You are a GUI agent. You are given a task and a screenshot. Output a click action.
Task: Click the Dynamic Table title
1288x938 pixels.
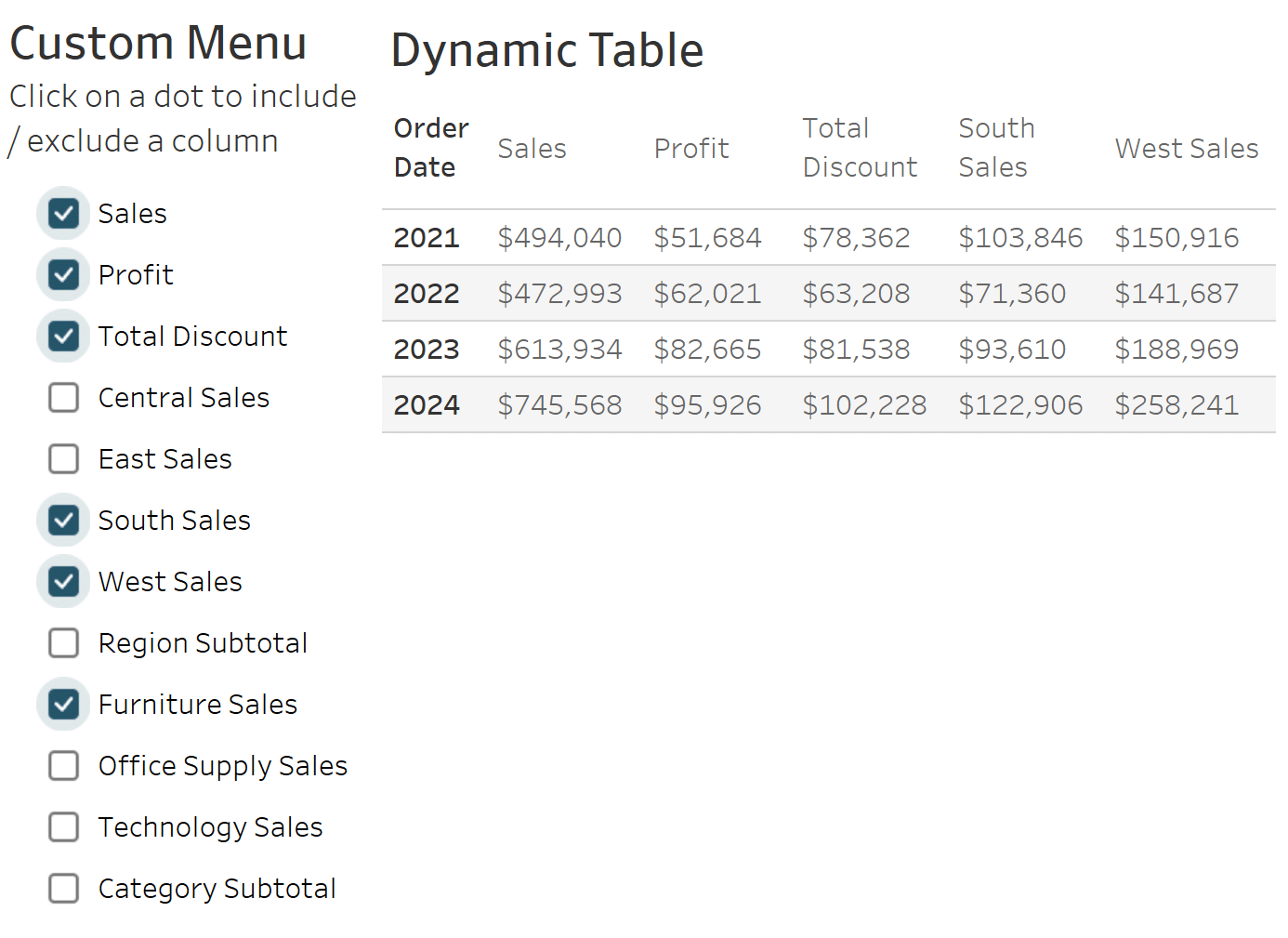[x=546, y=50]
